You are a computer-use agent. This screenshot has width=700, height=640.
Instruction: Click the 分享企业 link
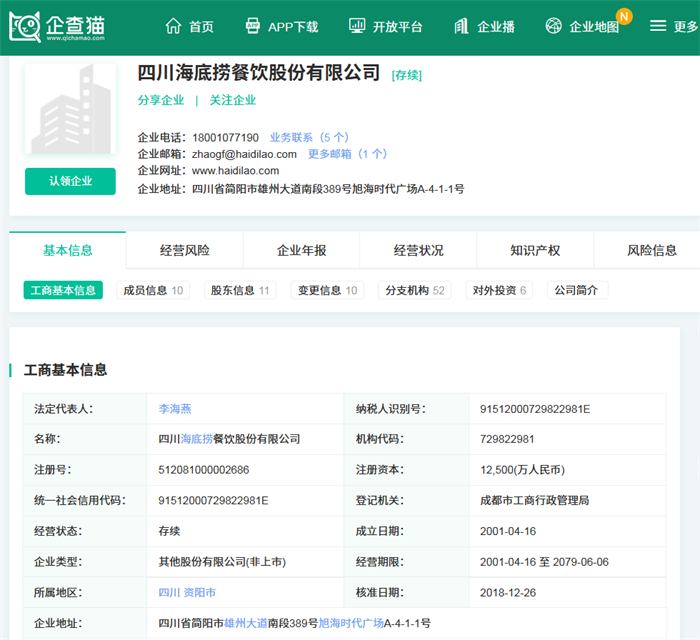coord(161,100)
